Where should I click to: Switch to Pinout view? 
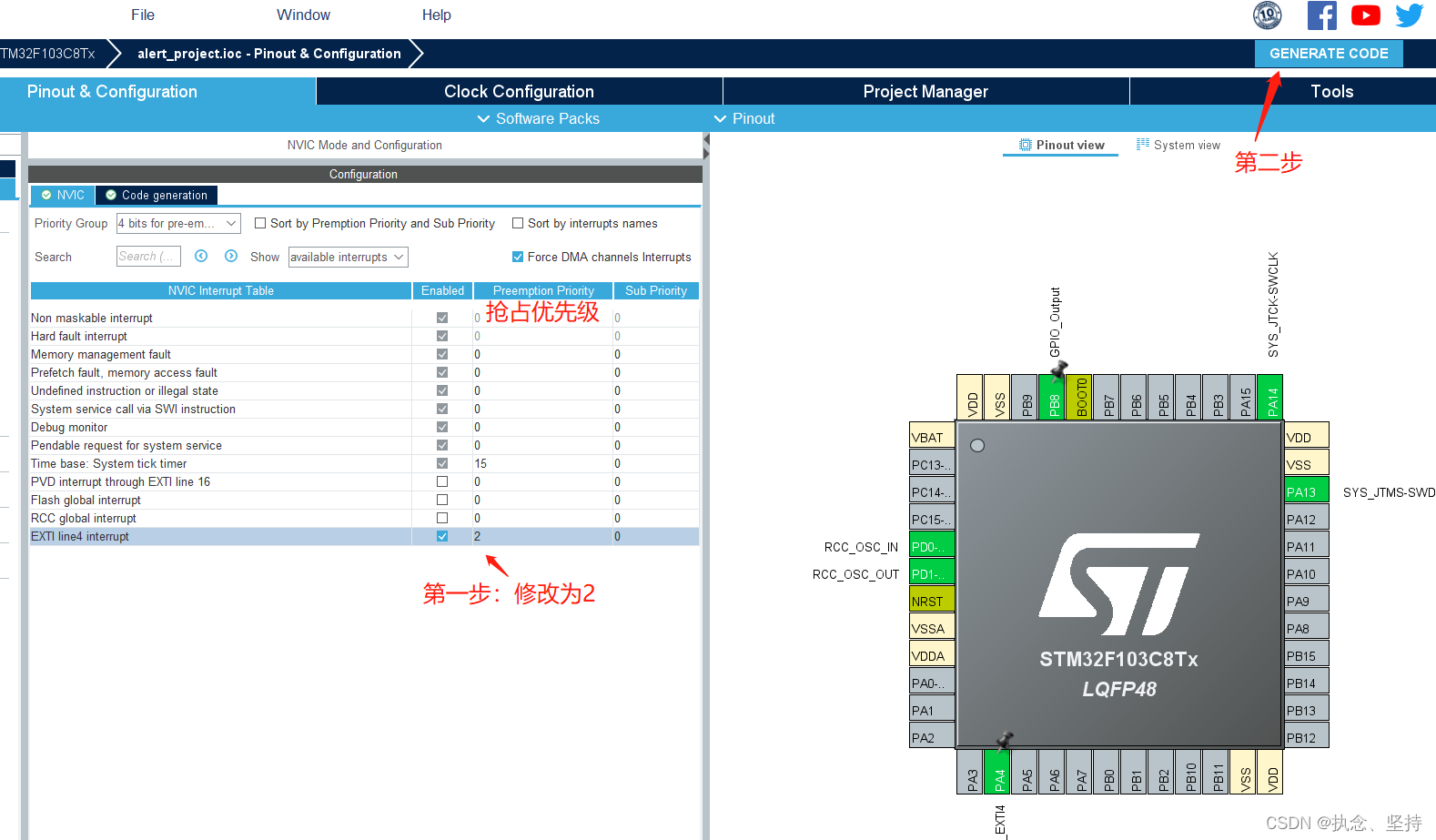(x=1061, y=145)
